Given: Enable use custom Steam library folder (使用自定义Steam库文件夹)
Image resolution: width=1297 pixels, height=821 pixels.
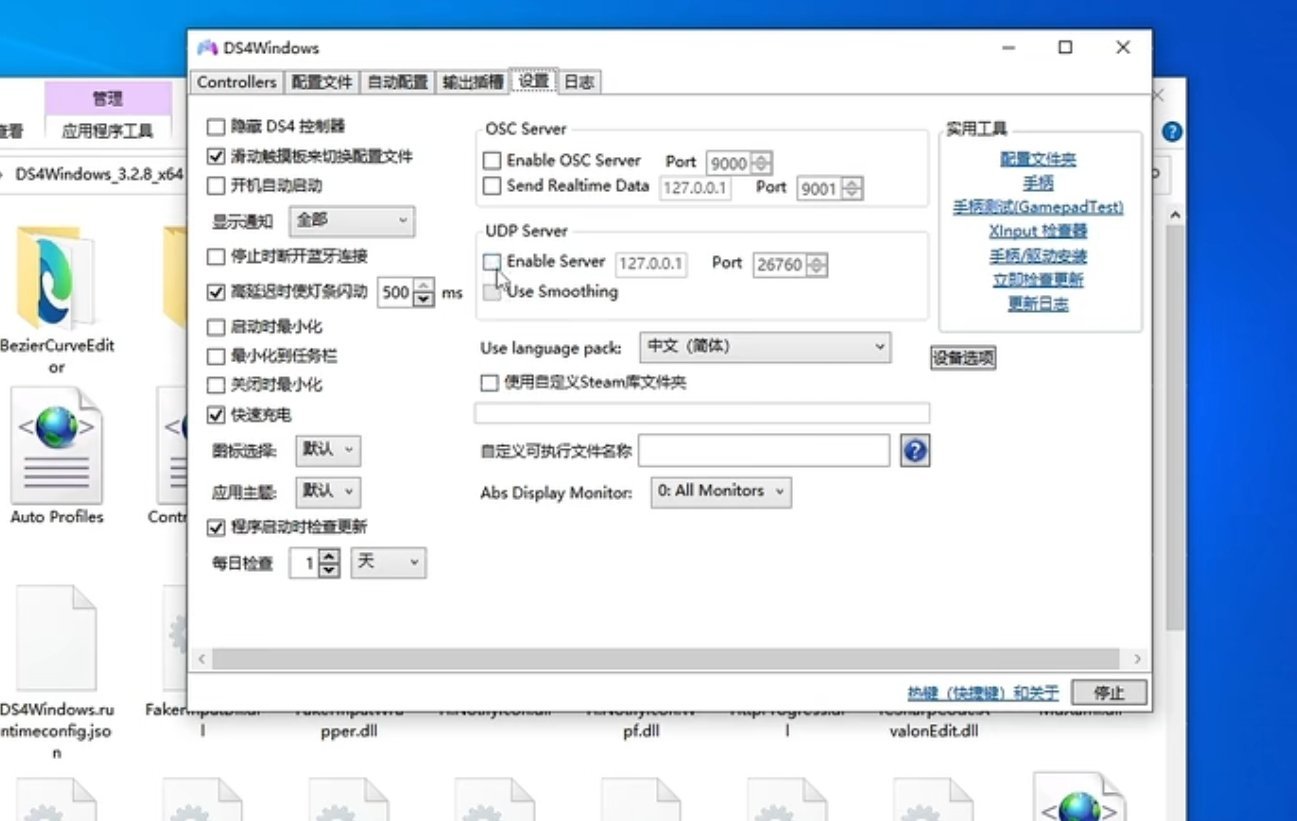Looking at the screenshot, I should [490, 383].
